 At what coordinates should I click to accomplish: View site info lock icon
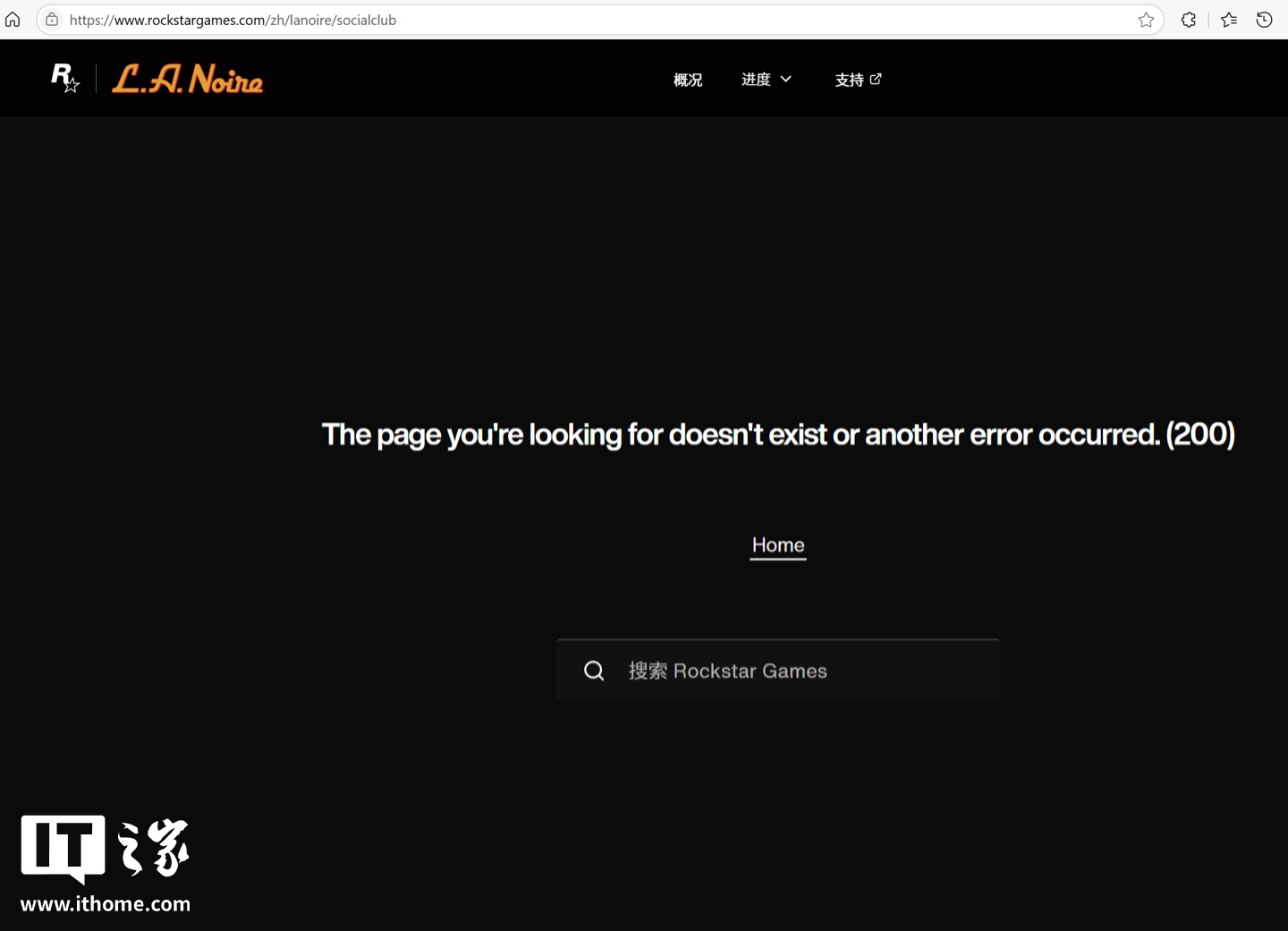pos(52,20)
